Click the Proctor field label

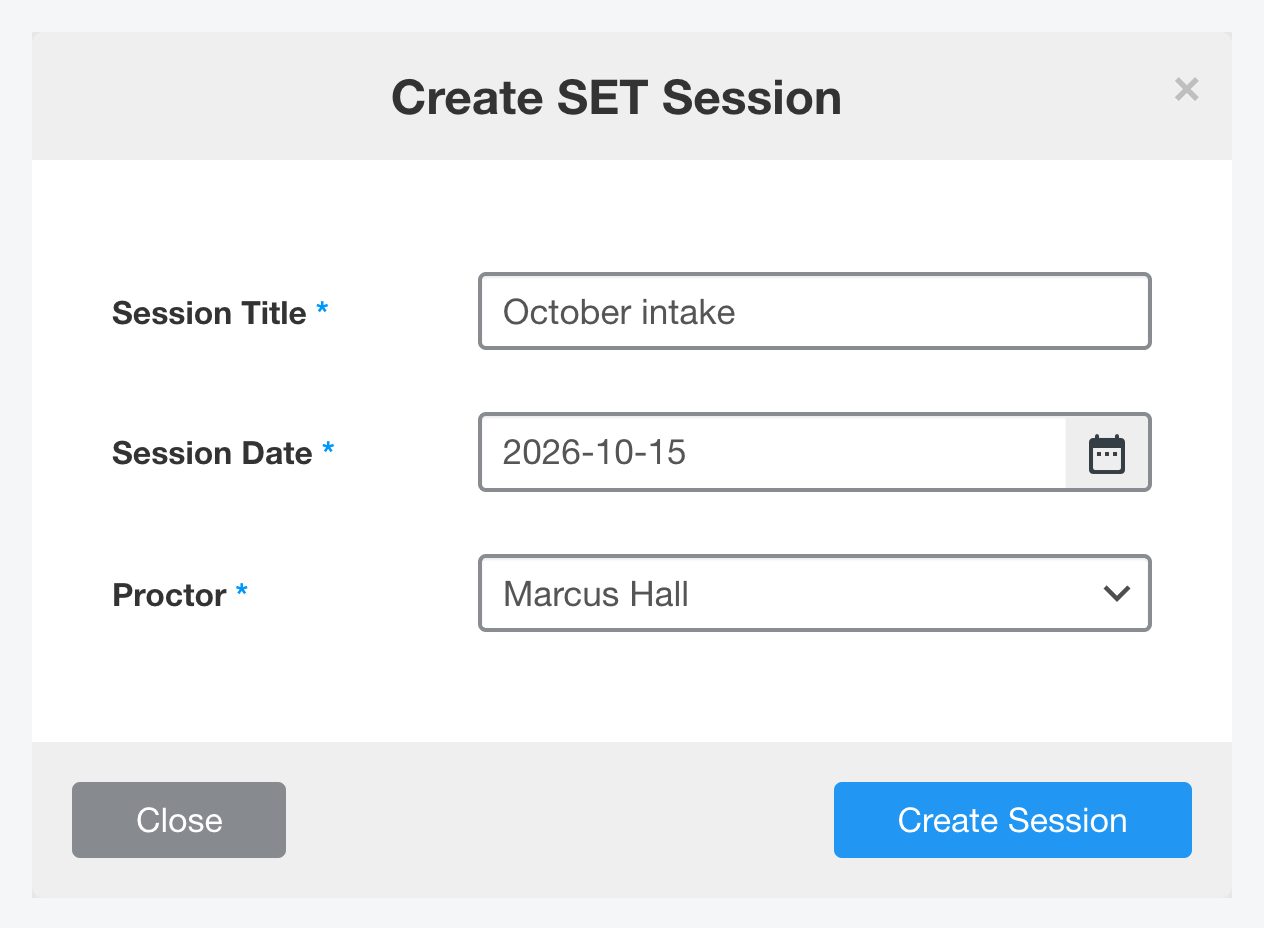(169, 595)
